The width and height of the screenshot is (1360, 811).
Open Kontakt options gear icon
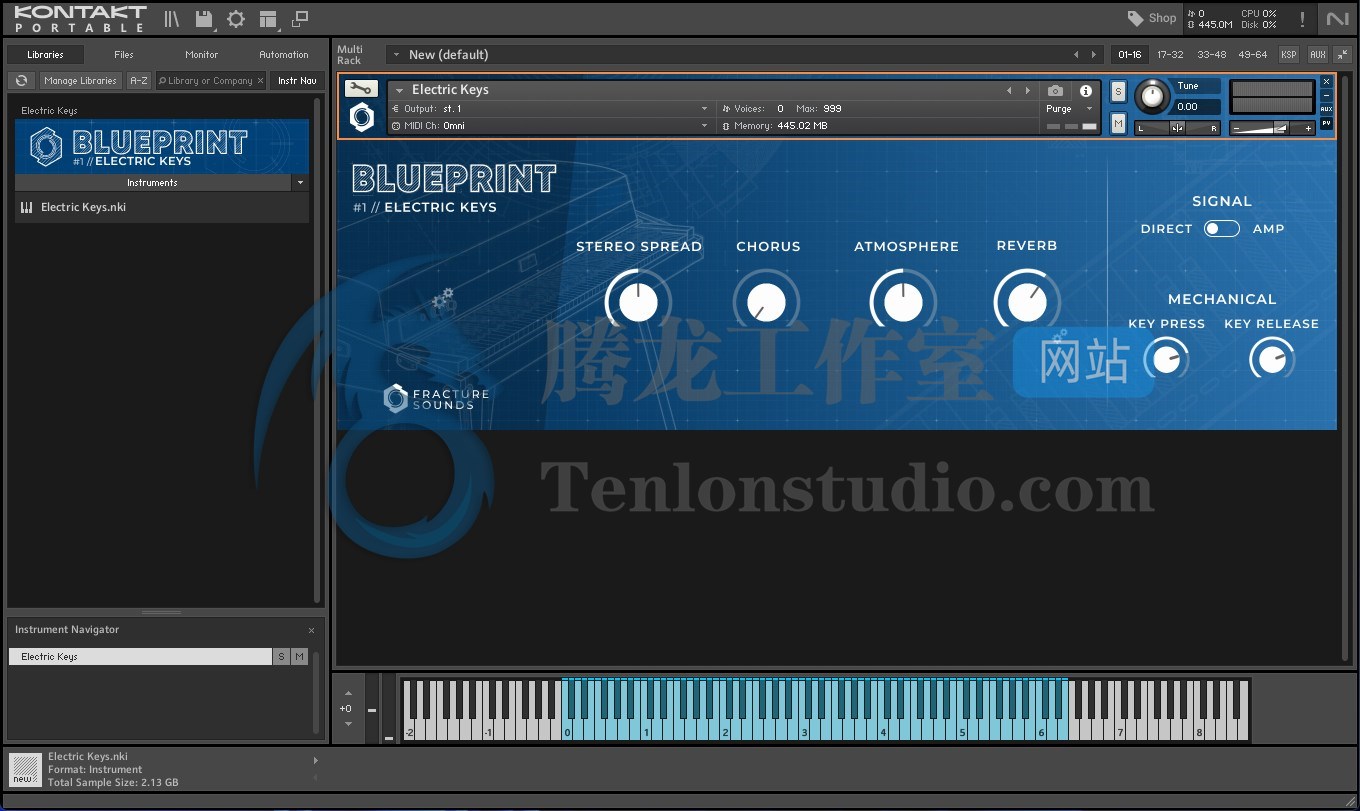pos(236,19)
